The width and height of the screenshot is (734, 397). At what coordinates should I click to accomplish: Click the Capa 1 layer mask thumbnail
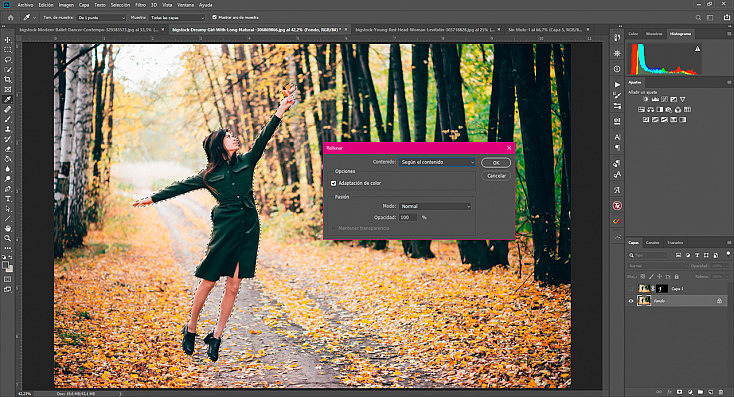point(661,289)
